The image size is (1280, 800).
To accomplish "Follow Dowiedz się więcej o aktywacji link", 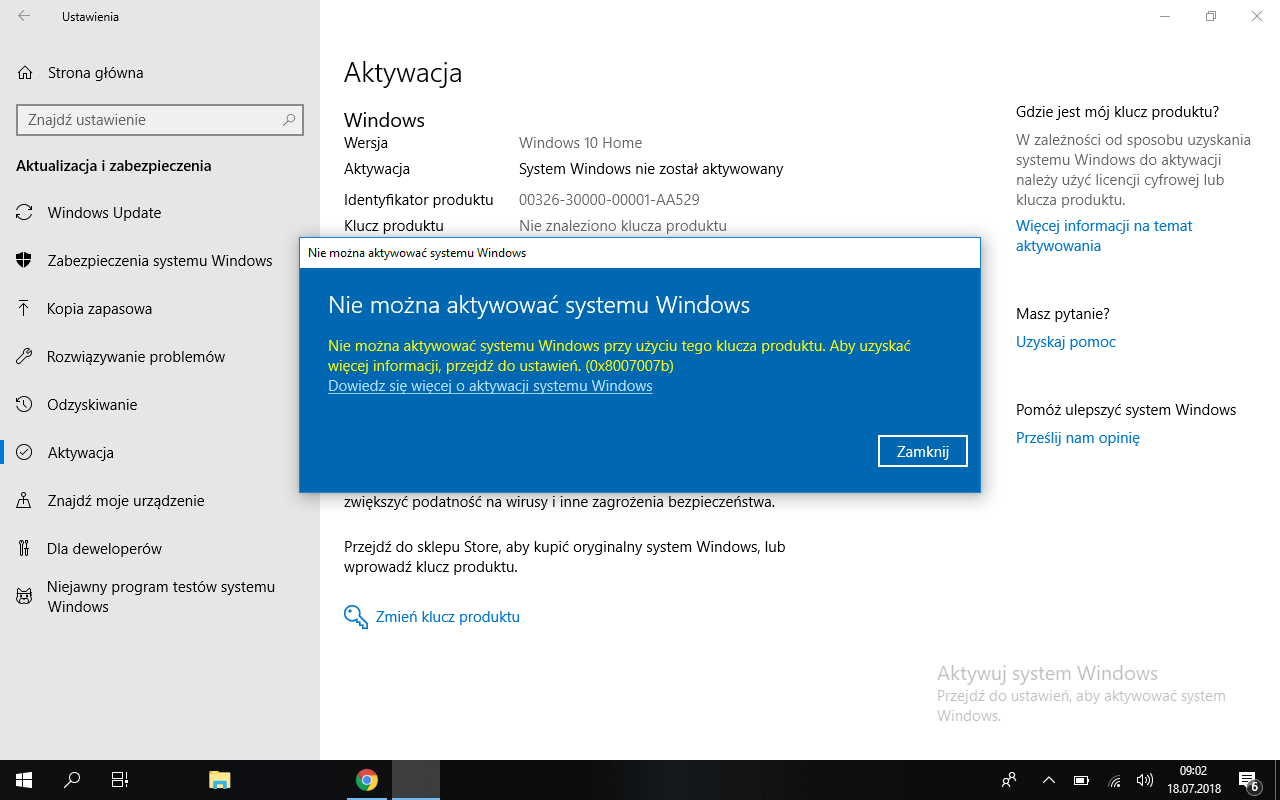I will (490, 386).
